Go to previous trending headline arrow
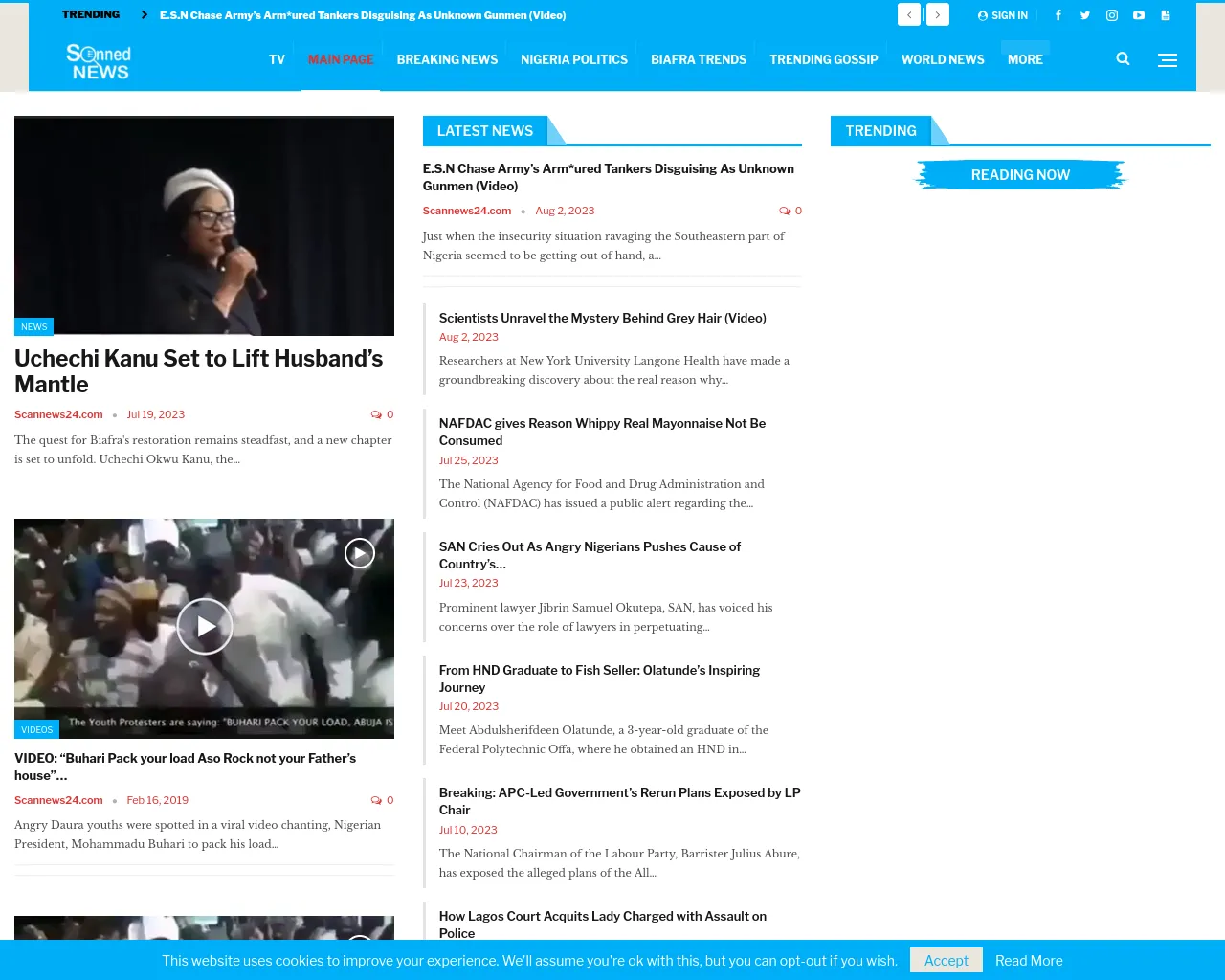Image resolution: width=1225 pixels, height=980 pixels. pos(909,14)
